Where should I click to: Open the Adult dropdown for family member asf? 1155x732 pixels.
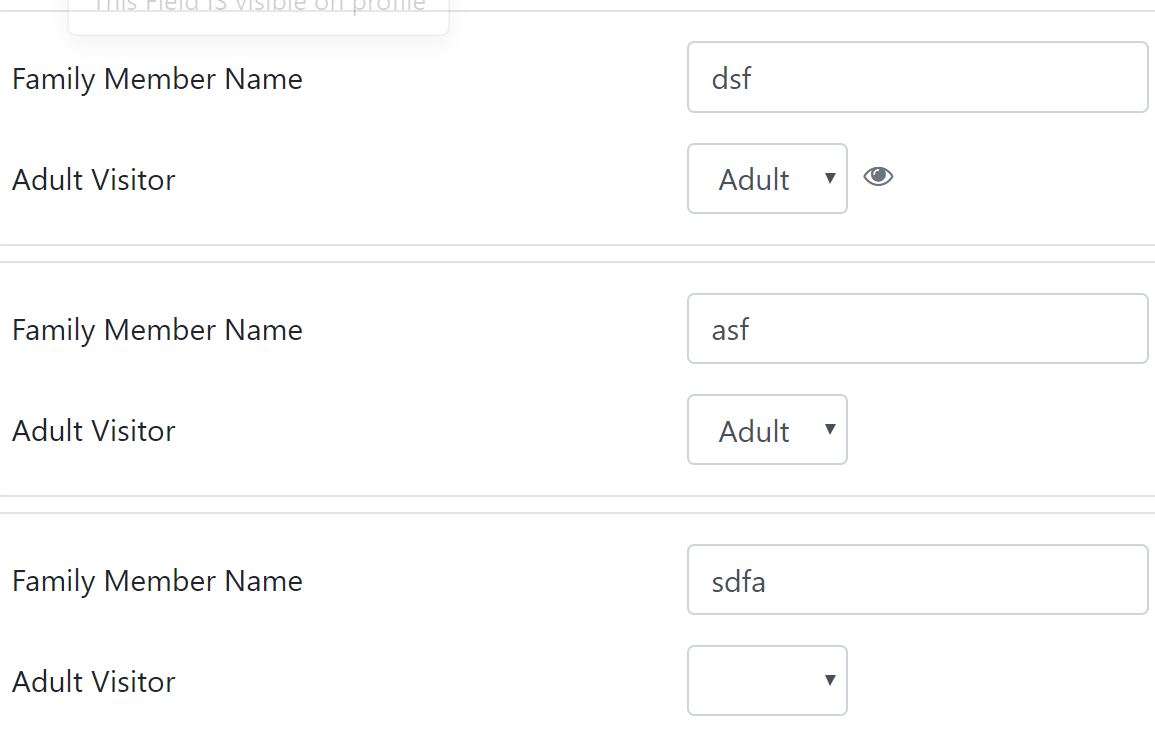[x=767, y=430]
